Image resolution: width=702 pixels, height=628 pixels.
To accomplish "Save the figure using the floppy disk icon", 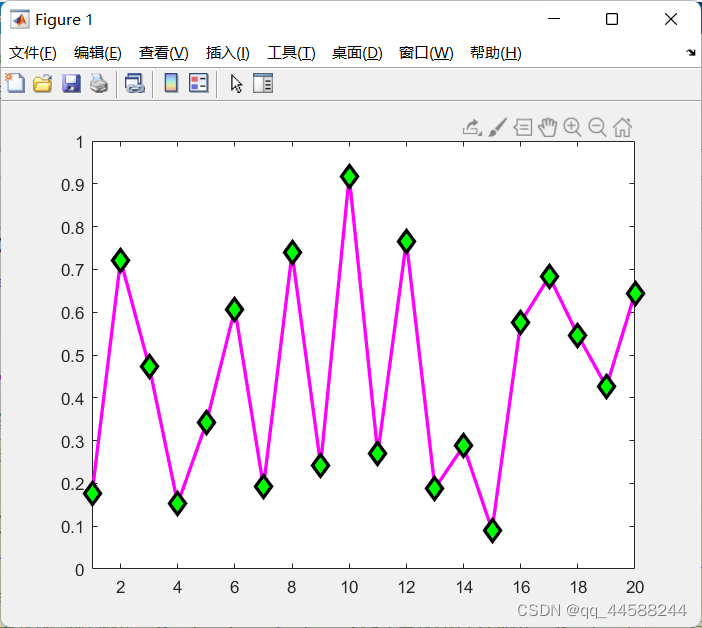I will click(x=71, y=84).
